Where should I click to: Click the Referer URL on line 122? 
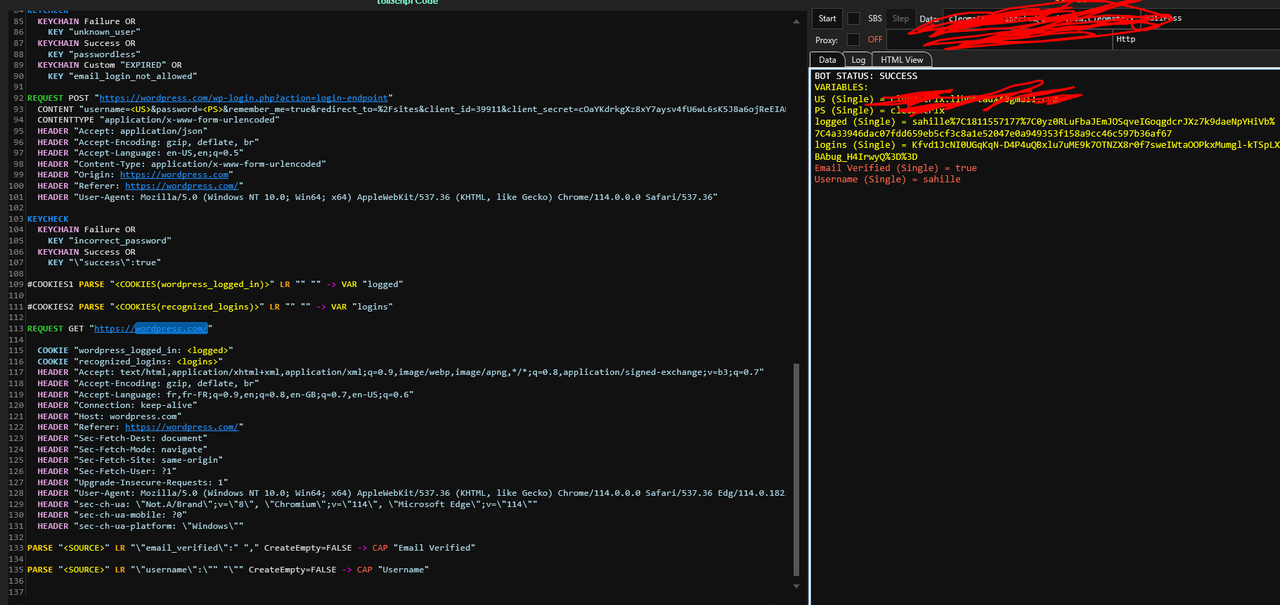(182, 427)
